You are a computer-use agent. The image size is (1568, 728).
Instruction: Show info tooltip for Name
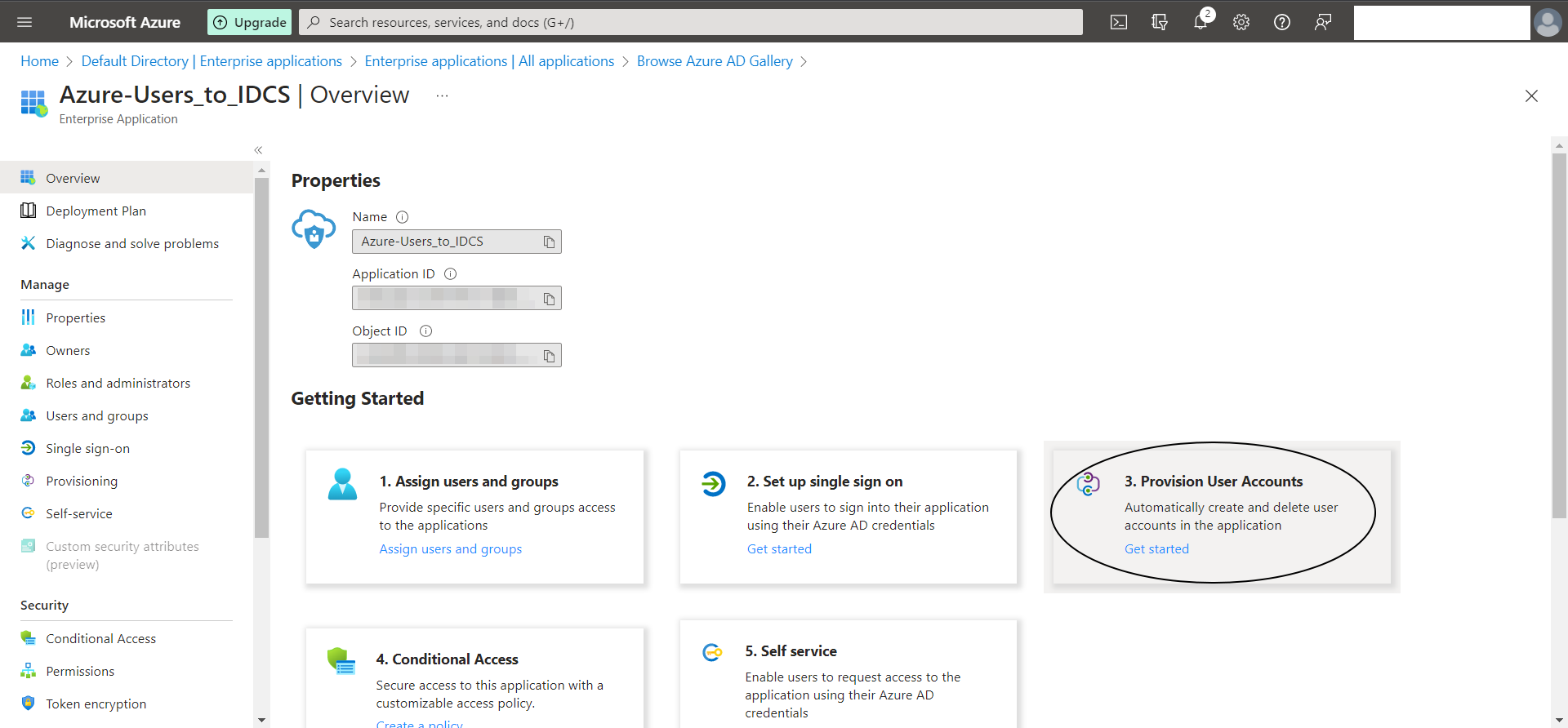[402, 217]
